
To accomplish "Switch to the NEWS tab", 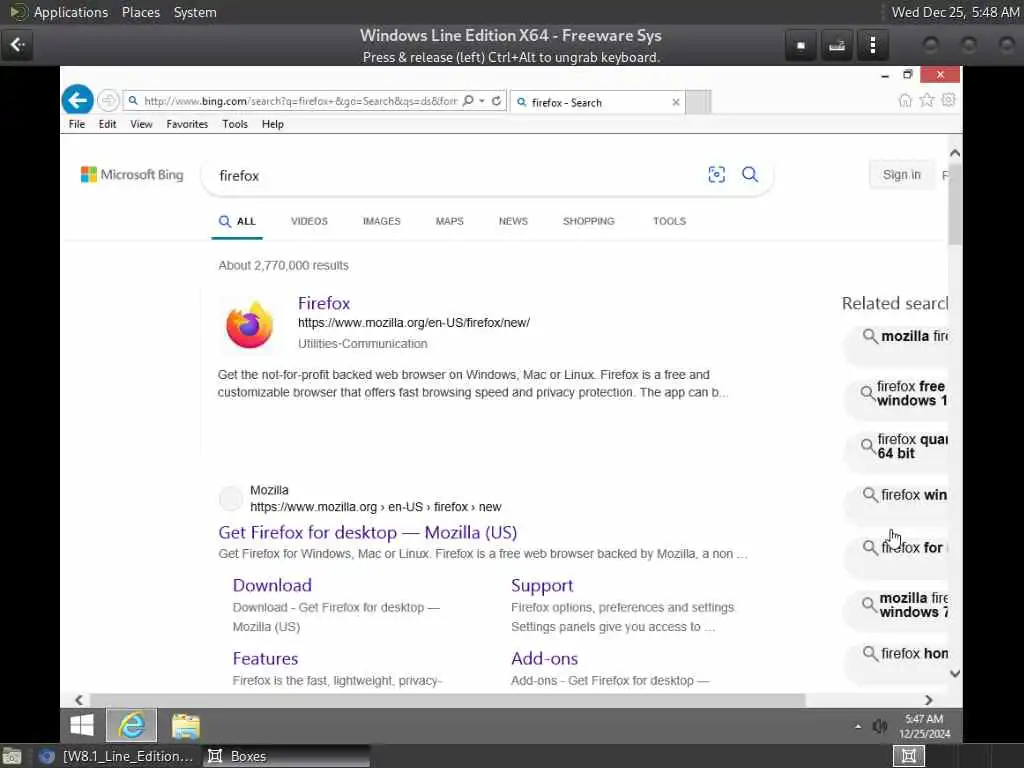I will 513,221.
